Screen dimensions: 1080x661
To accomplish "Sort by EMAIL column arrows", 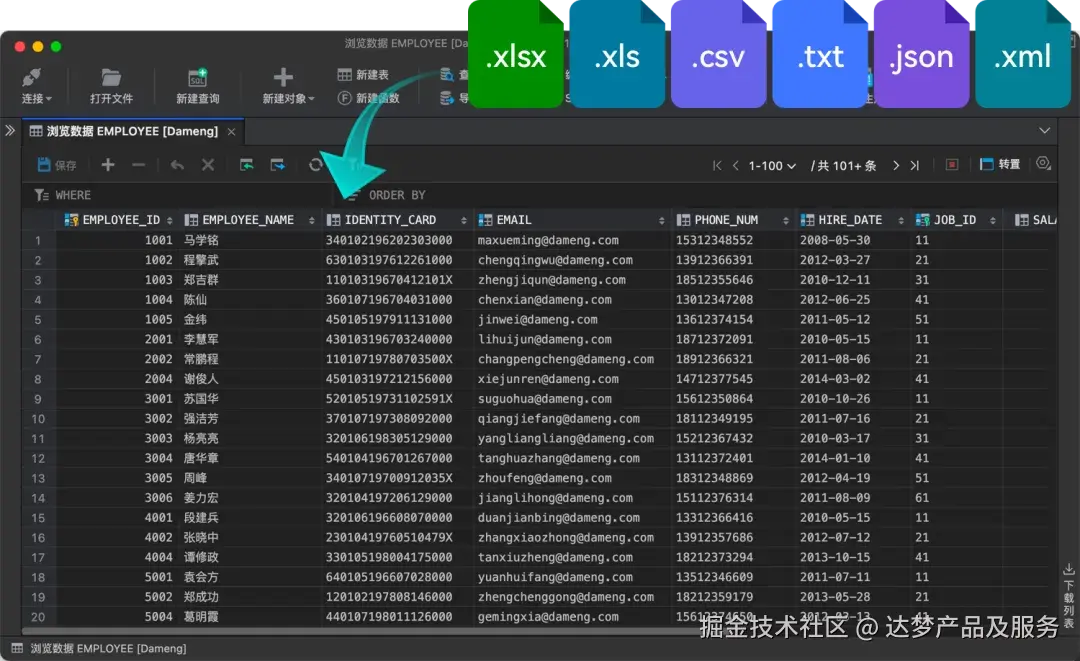I will click(x=661, y=220).
